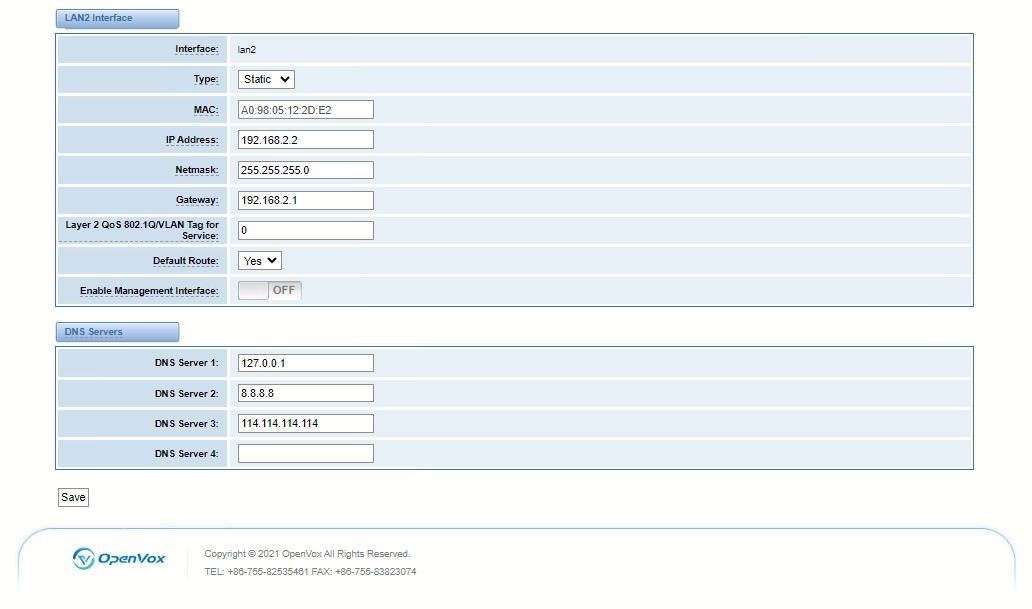Select the LAN2 Interface section tab

click(x=117, y=18)
